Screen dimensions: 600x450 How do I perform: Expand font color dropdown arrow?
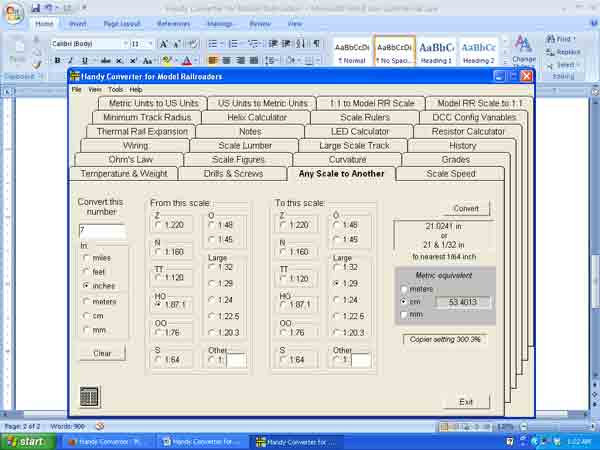click(195, 60)
